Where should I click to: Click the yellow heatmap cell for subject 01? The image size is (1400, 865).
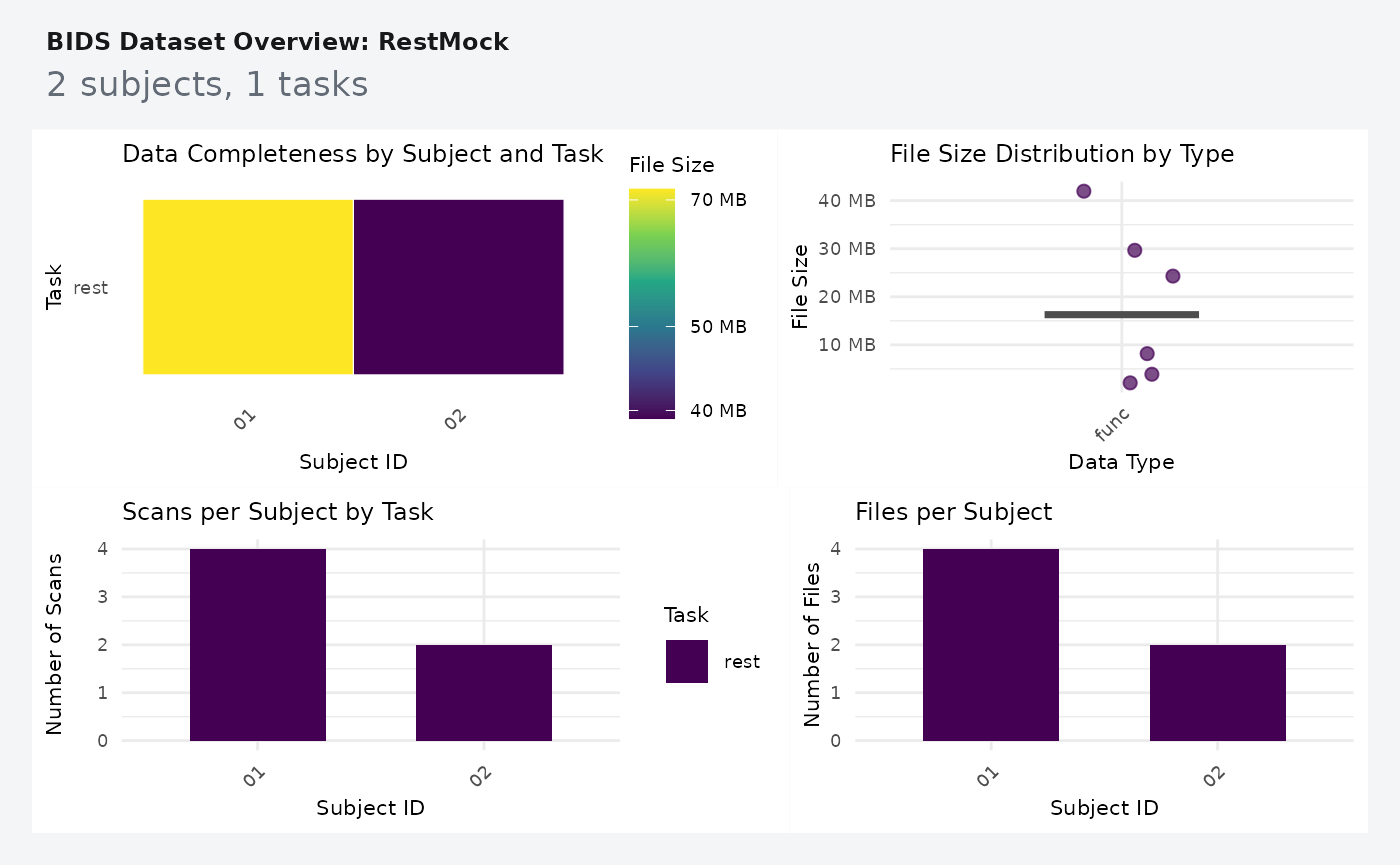(x=248, y=287)
